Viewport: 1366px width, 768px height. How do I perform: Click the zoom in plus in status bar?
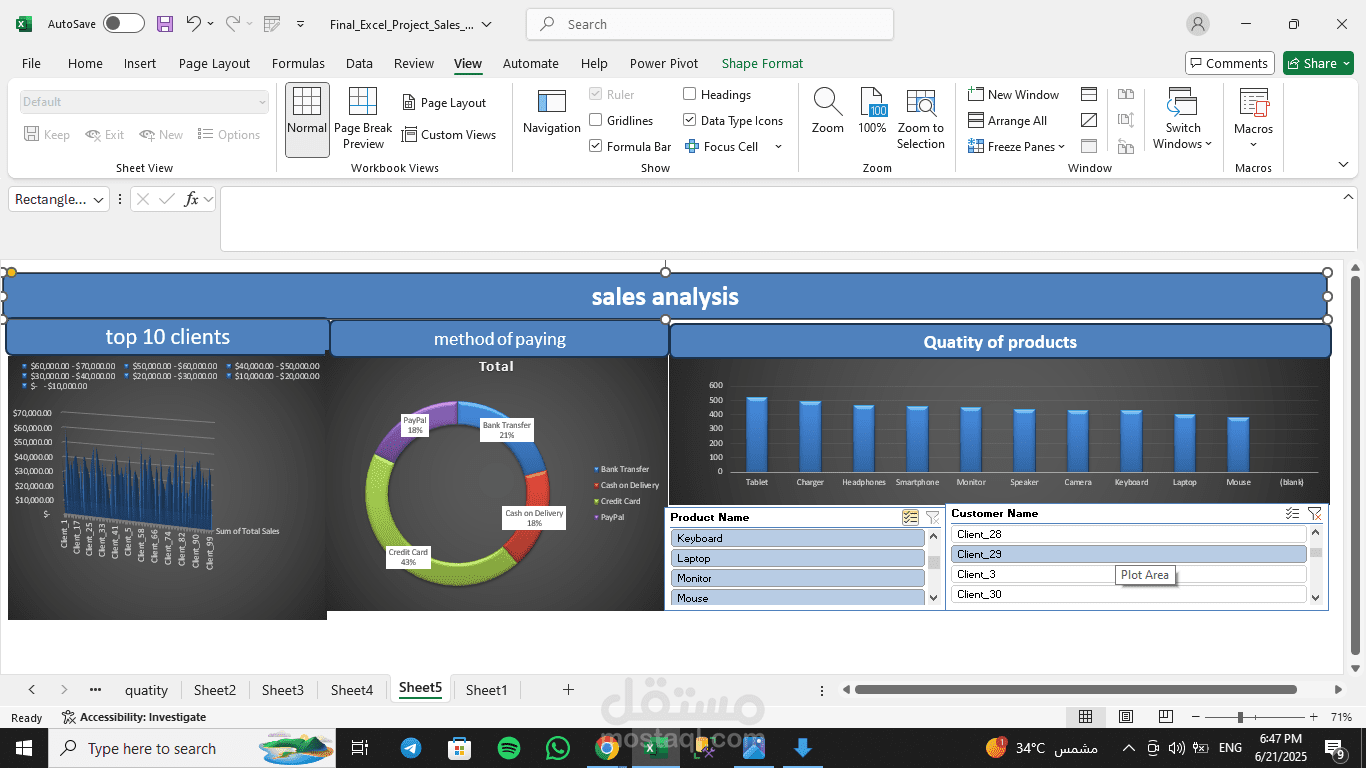(1315, 717)
